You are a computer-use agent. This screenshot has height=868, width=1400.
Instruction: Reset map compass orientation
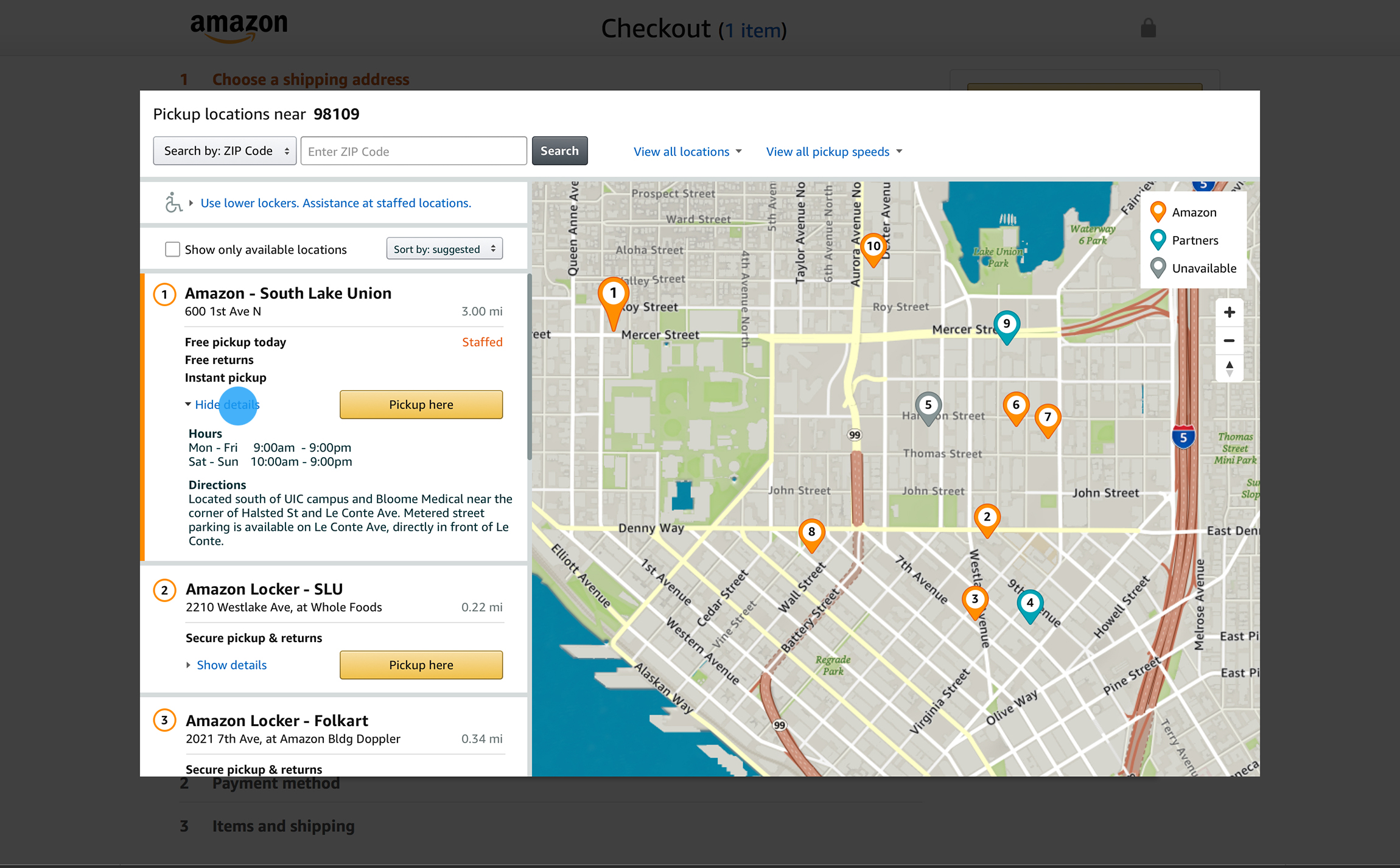pos(1229,368)
